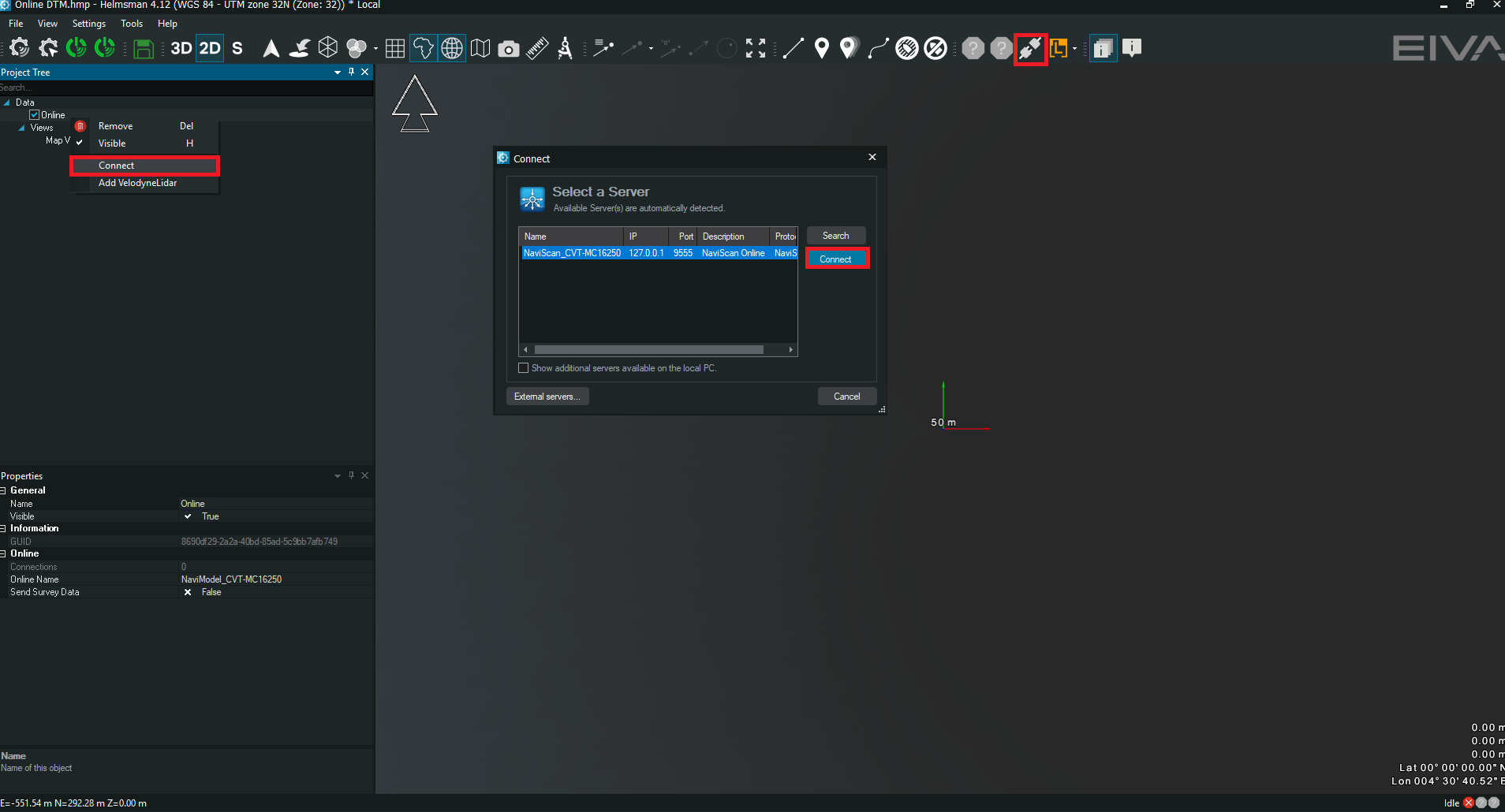
Task: Click the crossed-out circle icon
Action: pos(935,49)
